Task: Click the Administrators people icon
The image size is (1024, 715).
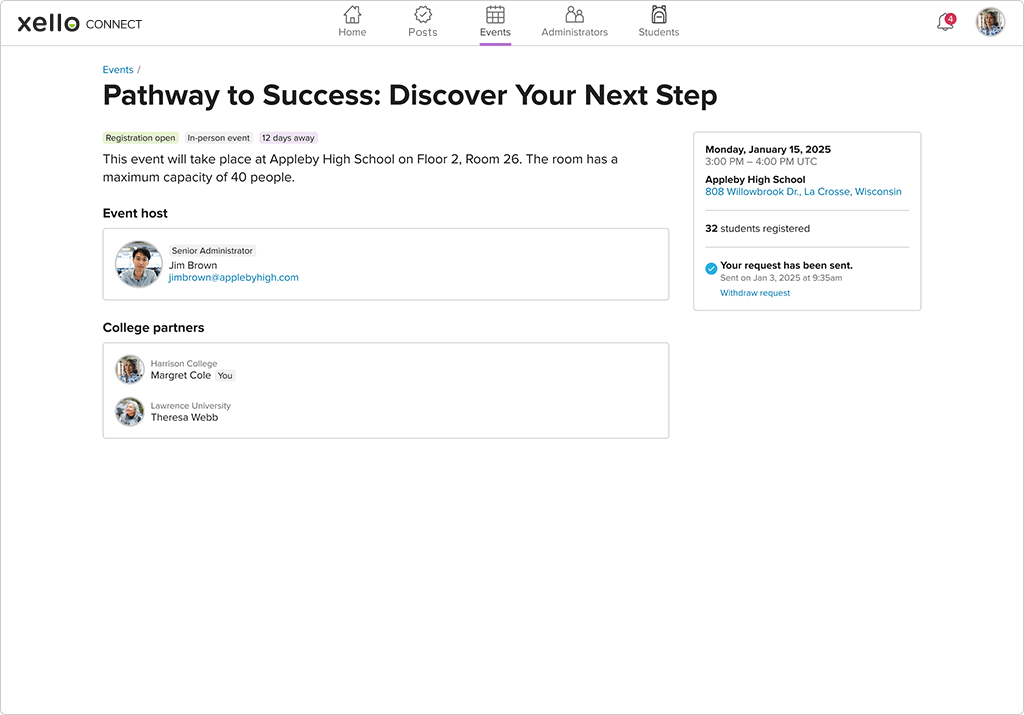Action: [574, 14]
